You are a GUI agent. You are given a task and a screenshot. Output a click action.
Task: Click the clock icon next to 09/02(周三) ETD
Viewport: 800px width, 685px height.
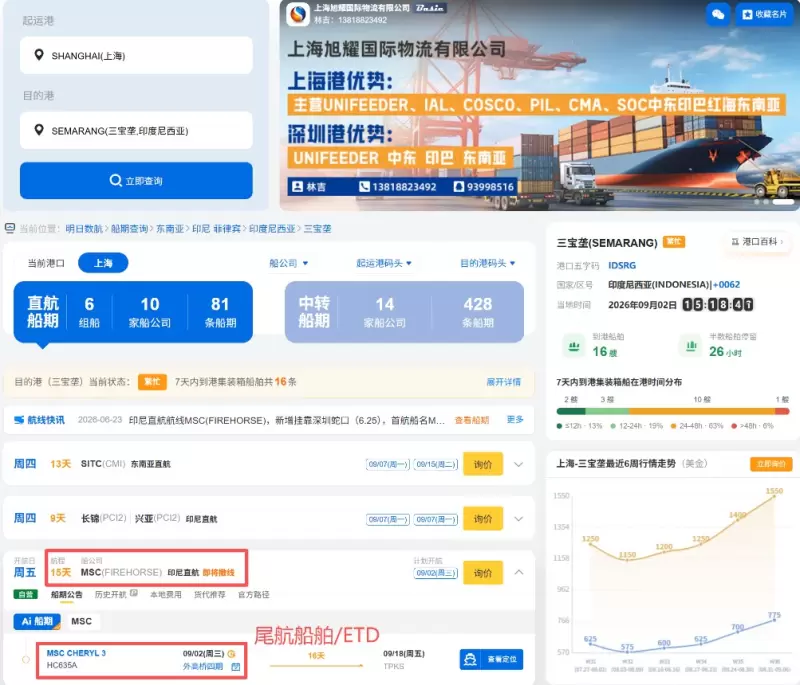(x=232, y=653)
